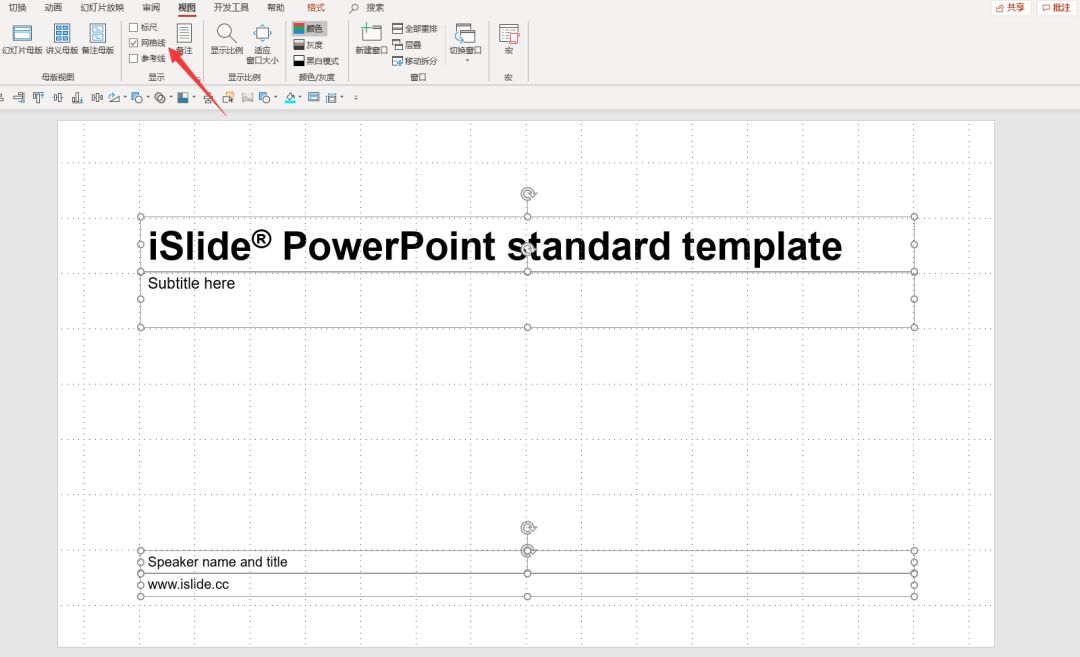The width and height of the screenshot is (1080, 657).
Task: Open the 开发工具 (Developer) tab
Action: [231, 8]
